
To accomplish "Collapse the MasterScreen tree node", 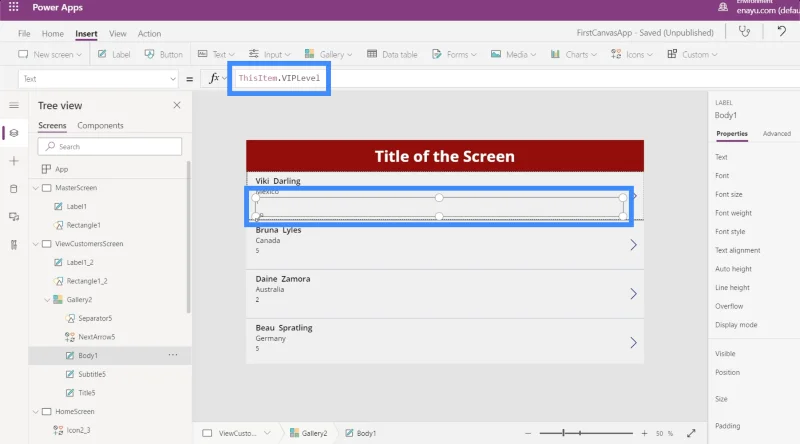I will (36, 188).
